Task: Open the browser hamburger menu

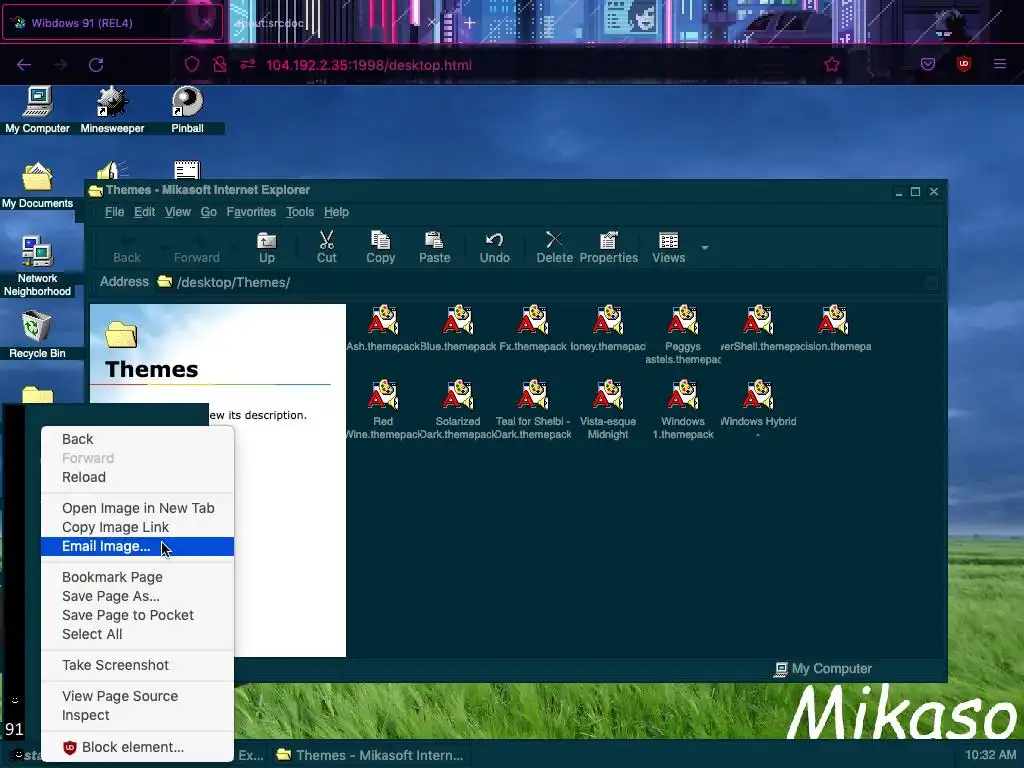Action: pos(1000,64)
